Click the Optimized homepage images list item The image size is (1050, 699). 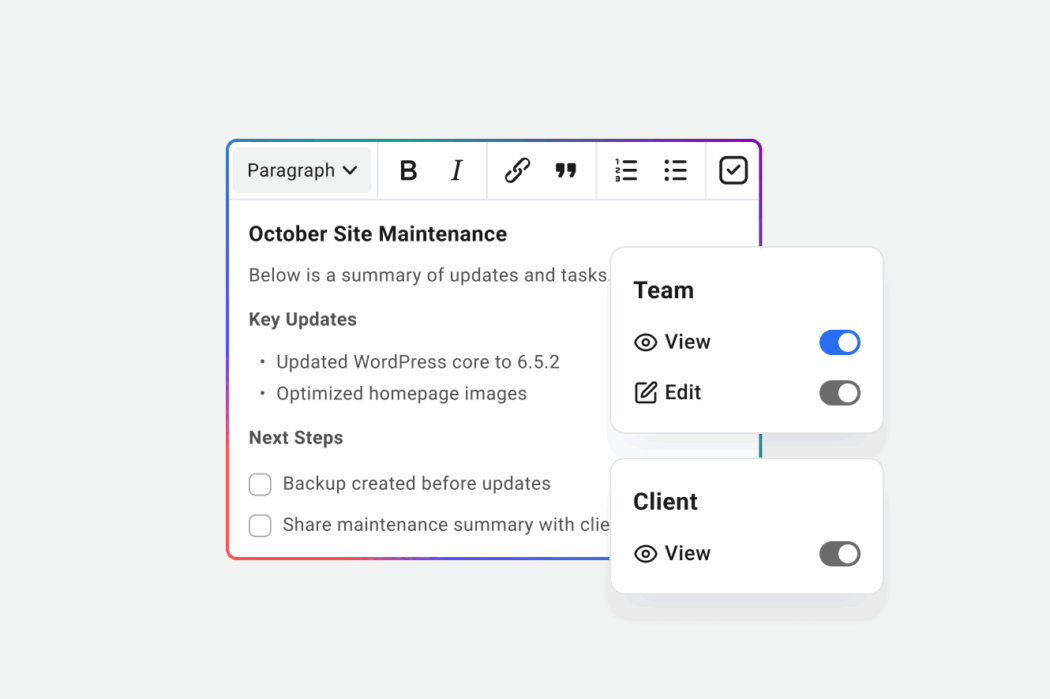pos(401,393)
